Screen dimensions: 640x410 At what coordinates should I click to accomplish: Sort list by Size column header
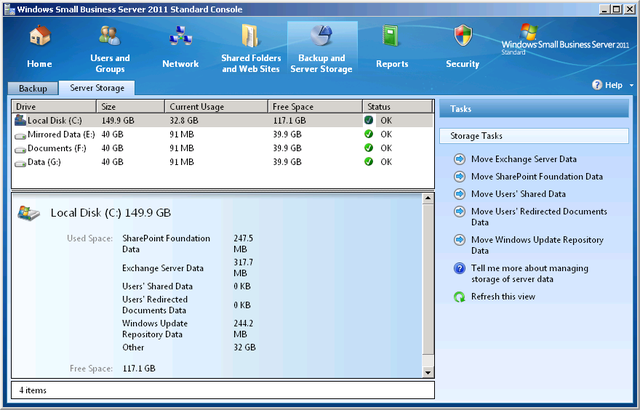point(131,106)
